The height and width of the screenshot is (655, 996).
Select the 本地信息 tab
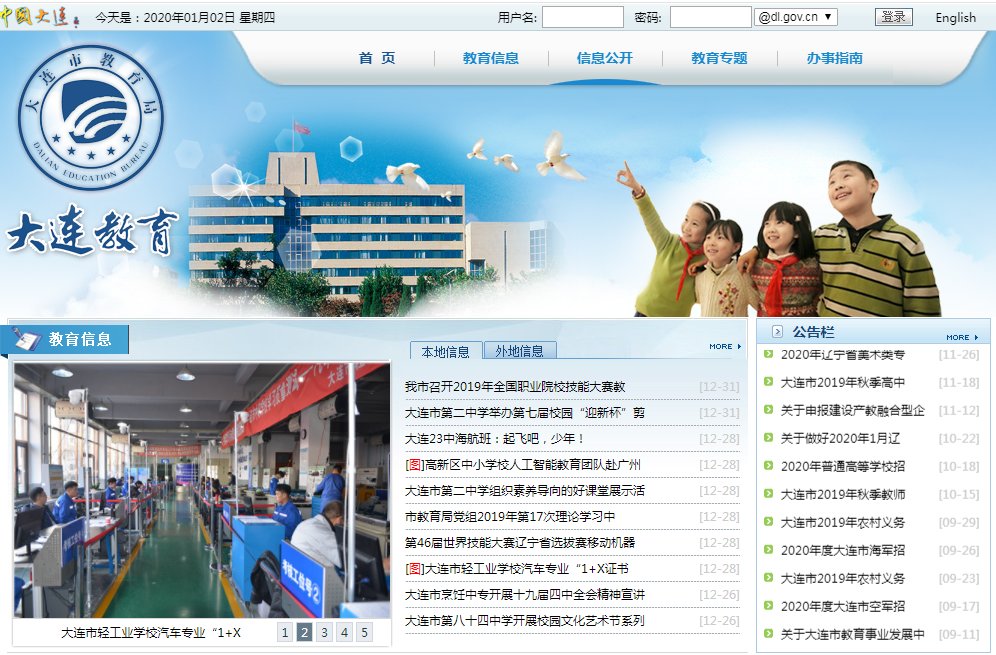(445, 351)
